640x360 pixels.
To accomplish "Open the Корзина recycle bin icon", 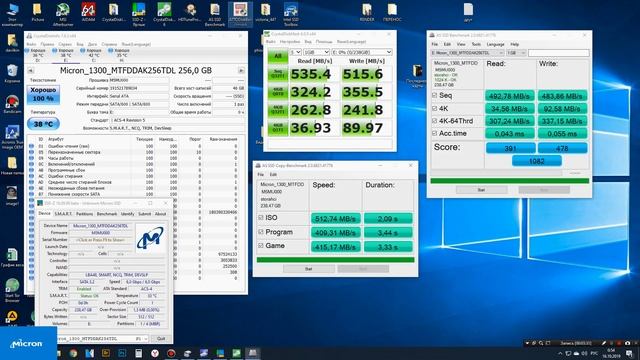I will coord(12,73).
